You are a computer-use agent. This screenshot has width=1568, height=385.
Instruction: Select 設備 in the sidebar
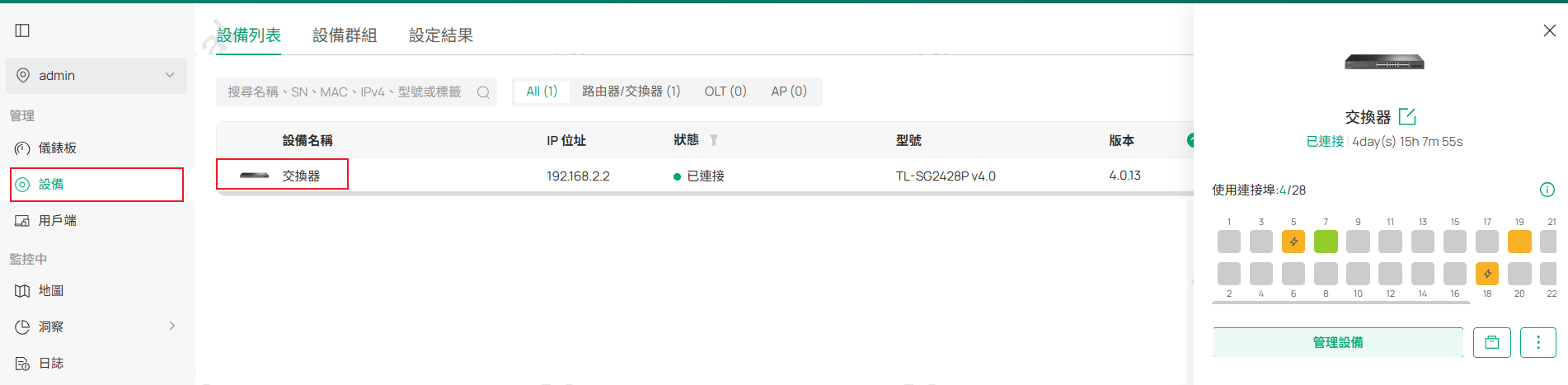(96, 184)
